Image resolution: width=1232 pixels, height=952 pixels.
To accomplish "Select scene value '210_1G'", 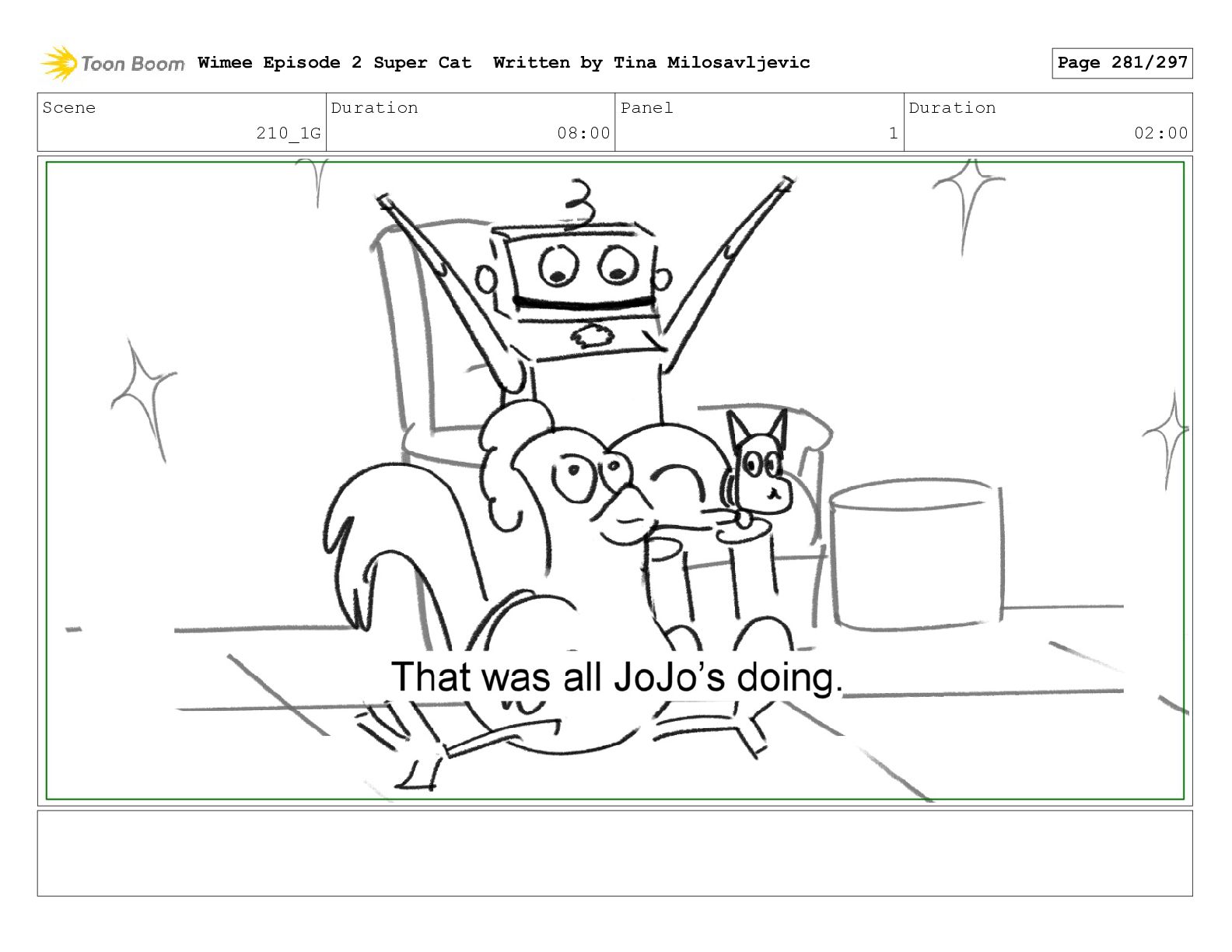I will point(289,134).
